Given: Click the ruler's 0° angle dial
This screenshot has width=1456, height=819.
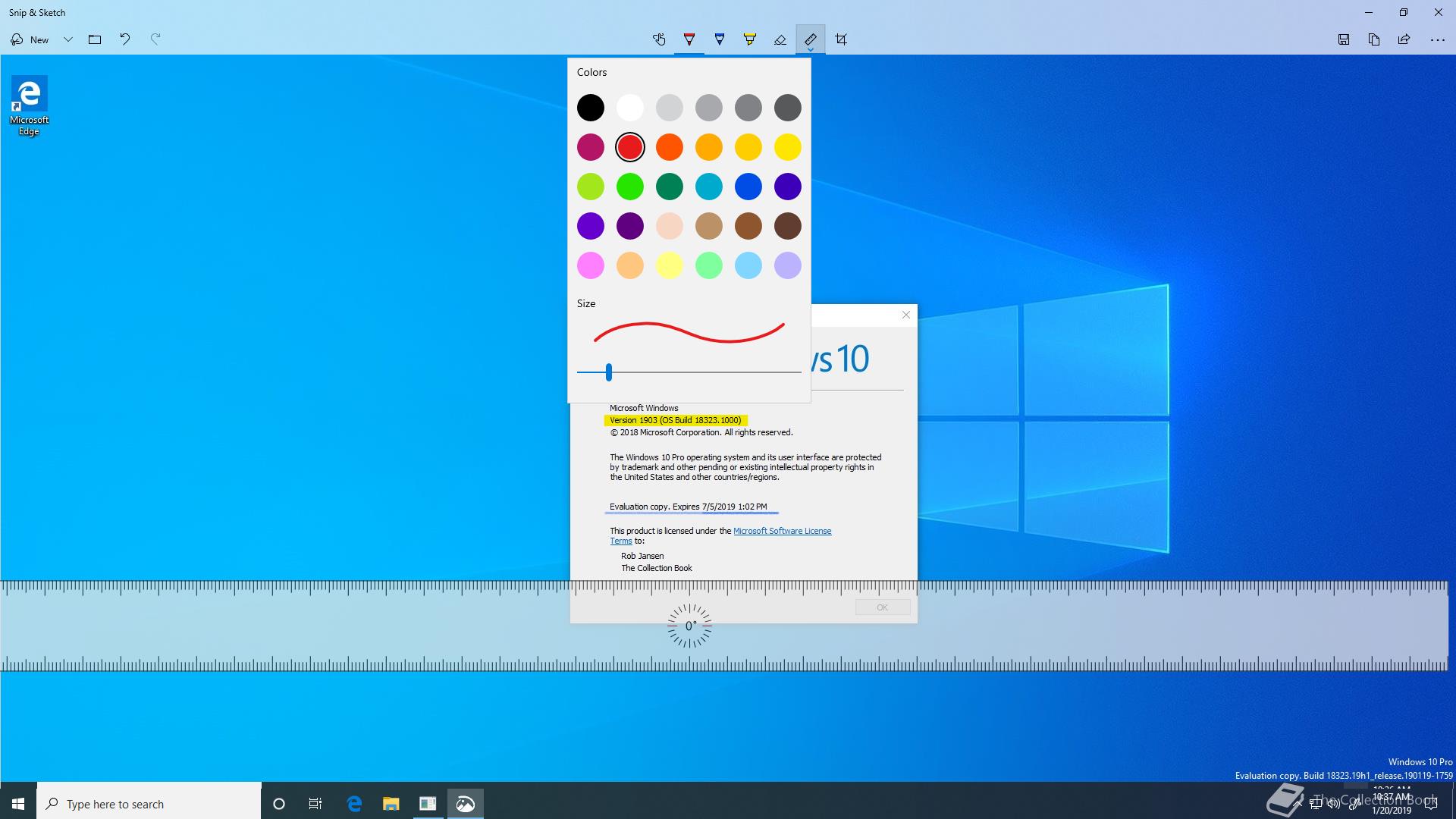Looking at the screenshot, I should coord(689,626).
